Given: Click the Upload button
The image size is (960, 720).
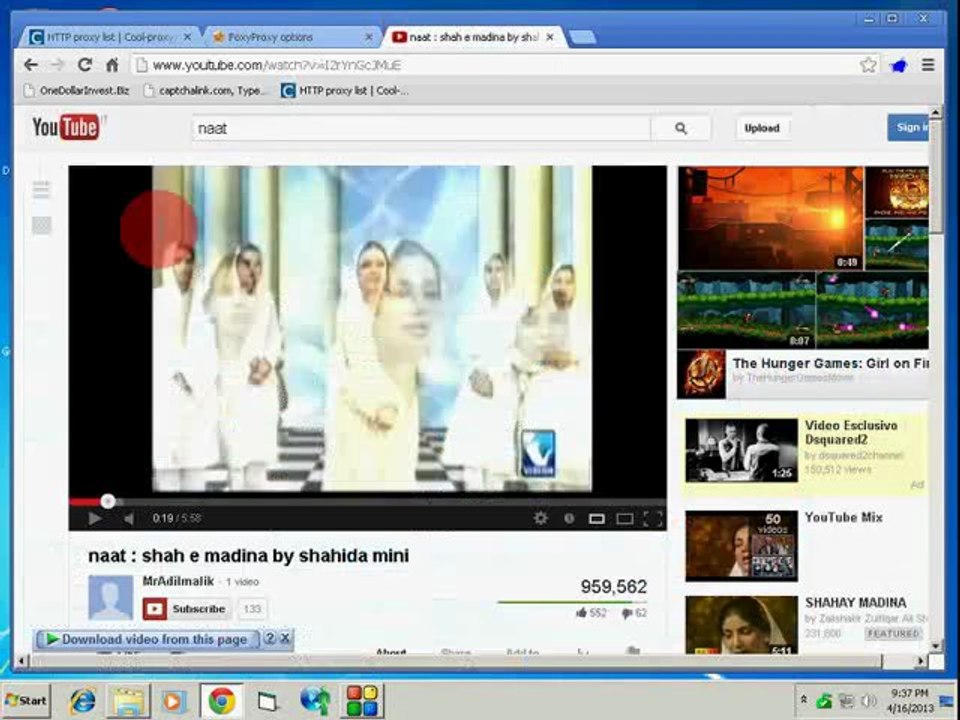Looking at the screenshot, I should pyautogui.click(x=762, y=129).
